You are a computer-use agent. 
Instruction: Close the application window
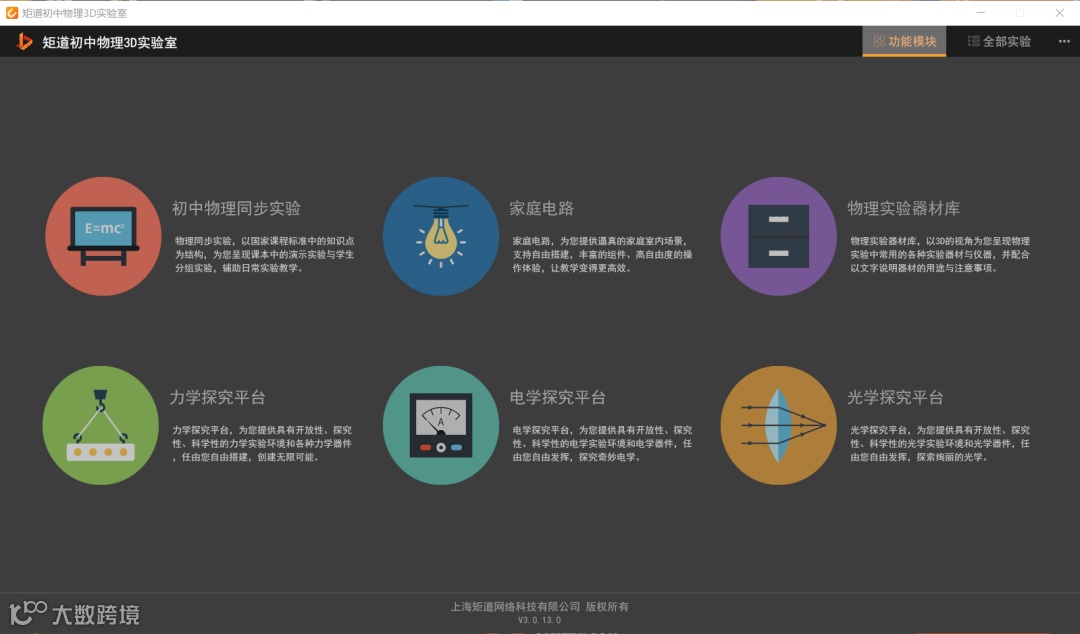1059,12
